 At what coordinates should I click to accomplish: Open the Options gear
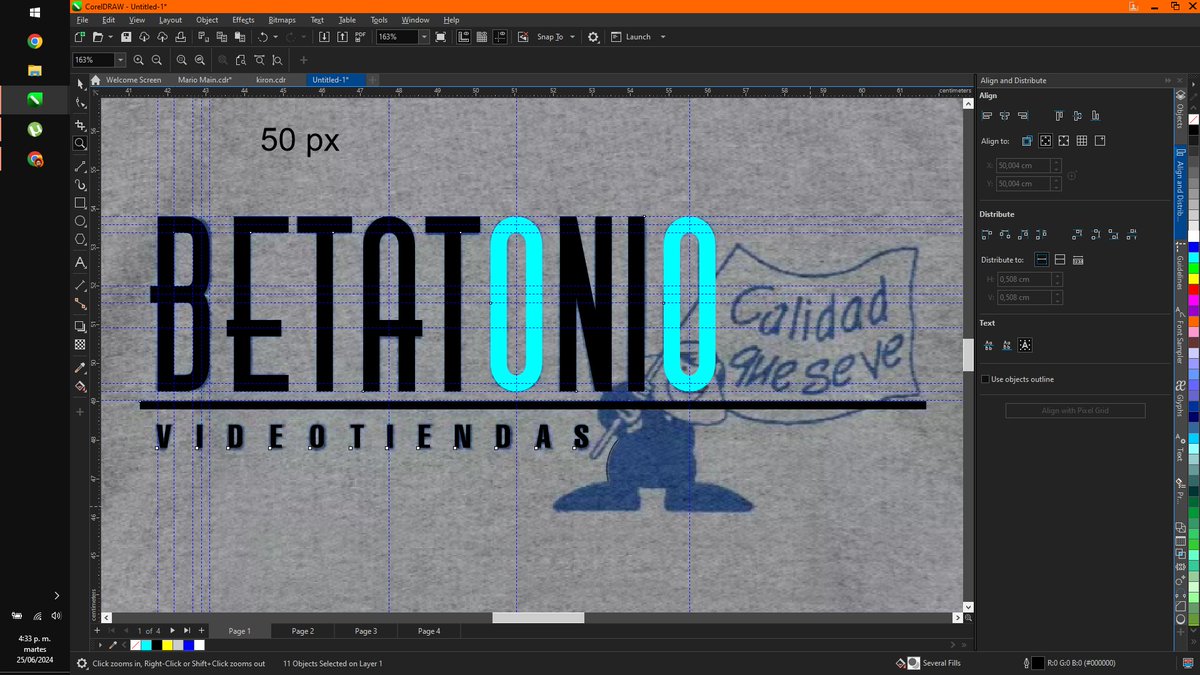tap(593, 37)
